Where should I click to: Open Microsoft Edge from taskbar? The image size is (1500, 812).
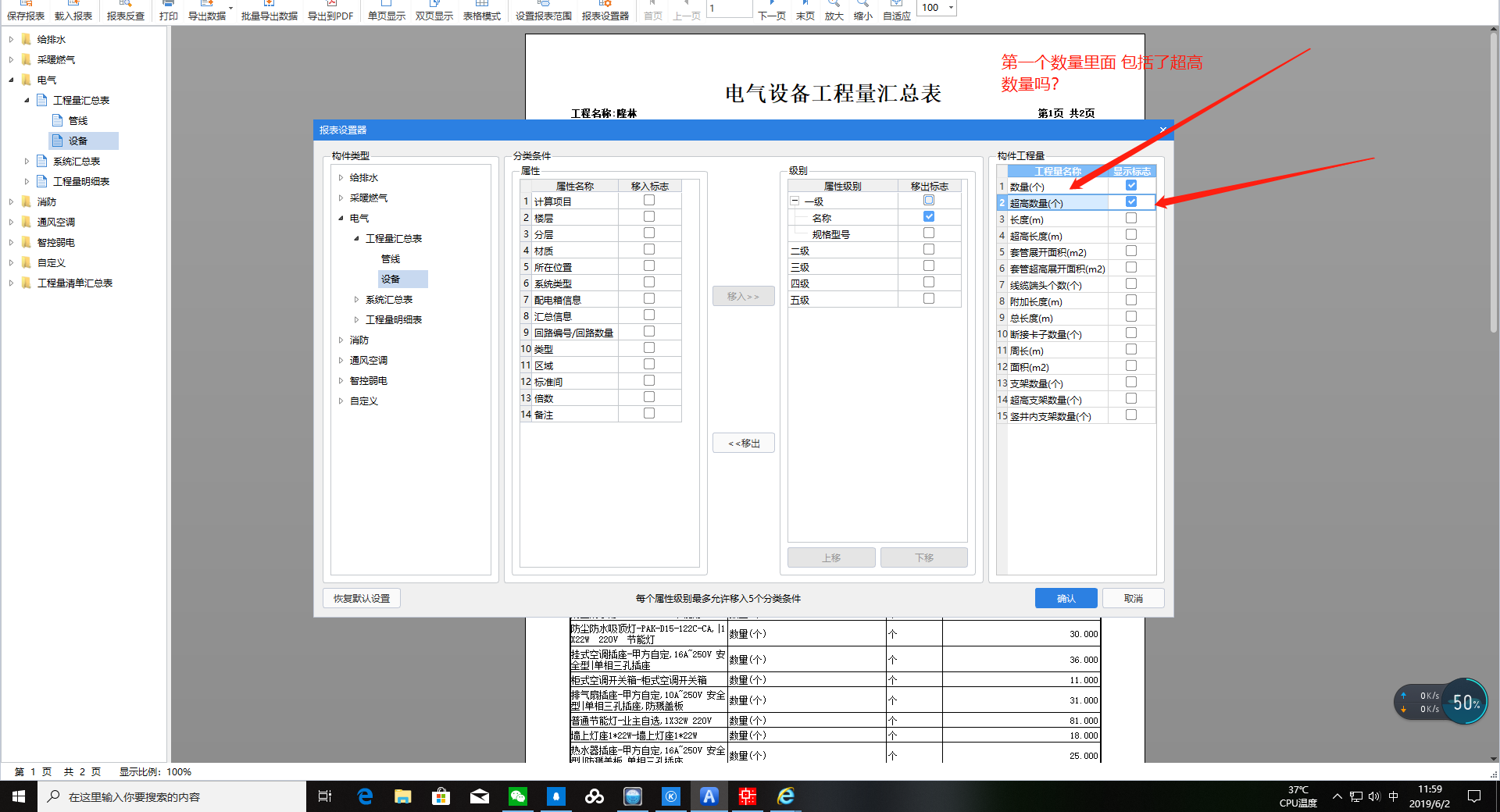(x=365, y=796)
